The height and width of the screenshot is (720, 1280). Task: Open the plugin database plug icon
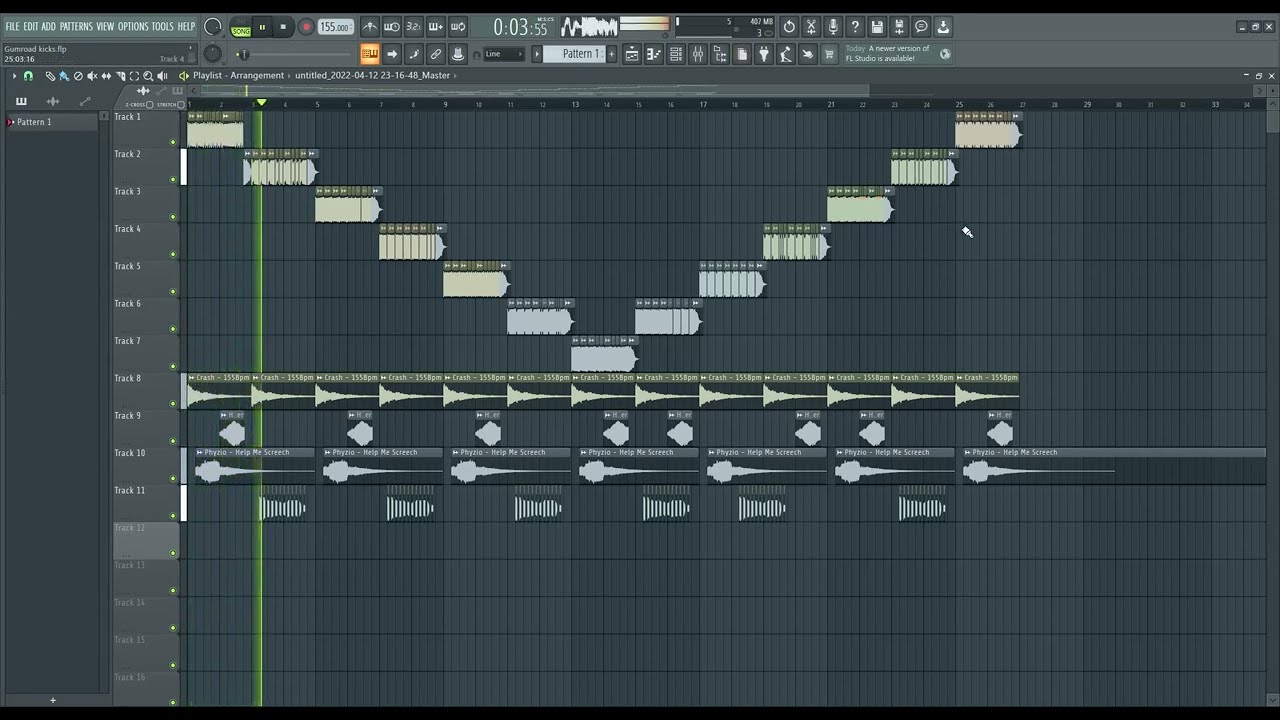coord(764,54)
